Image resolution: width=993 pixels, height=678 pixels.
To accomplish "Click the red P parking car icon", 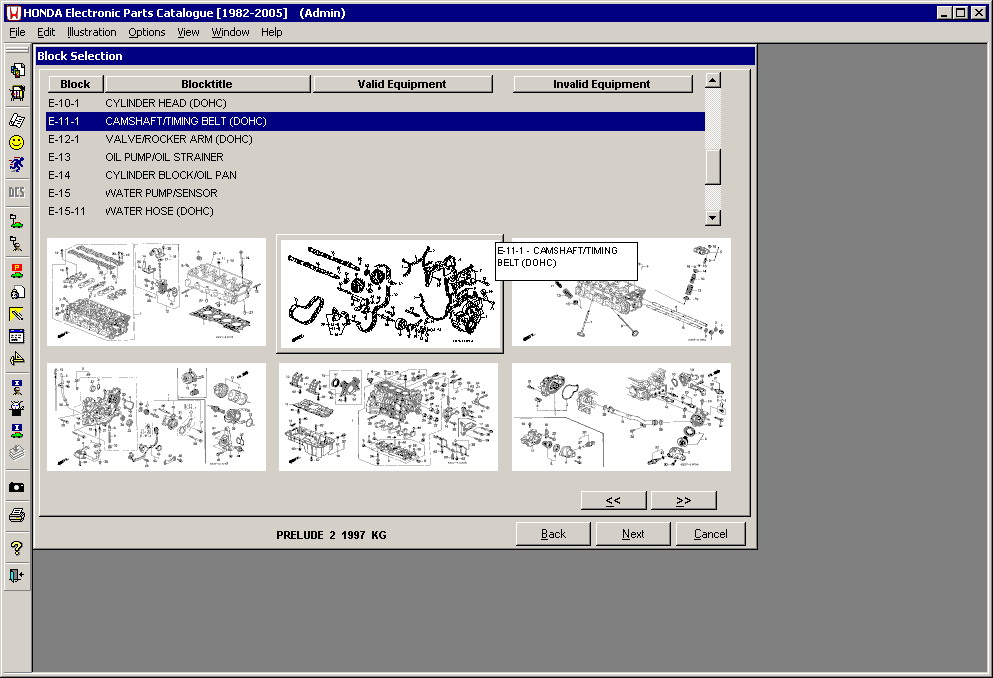I will [x=16, y=270].
